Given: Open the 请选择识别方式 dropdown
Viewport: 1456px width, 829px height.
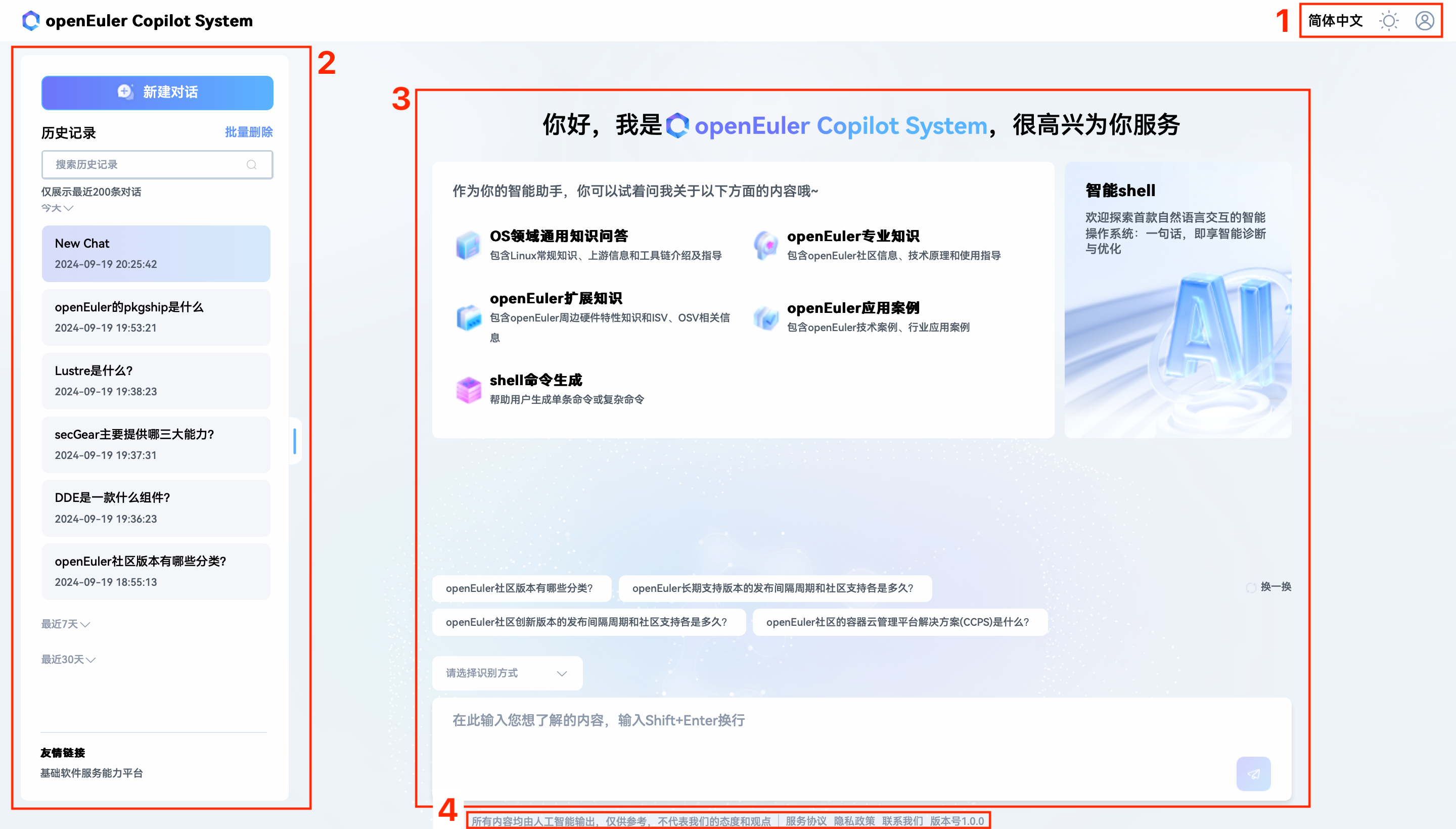Looking at the screenshot, I should click(507, 673).
